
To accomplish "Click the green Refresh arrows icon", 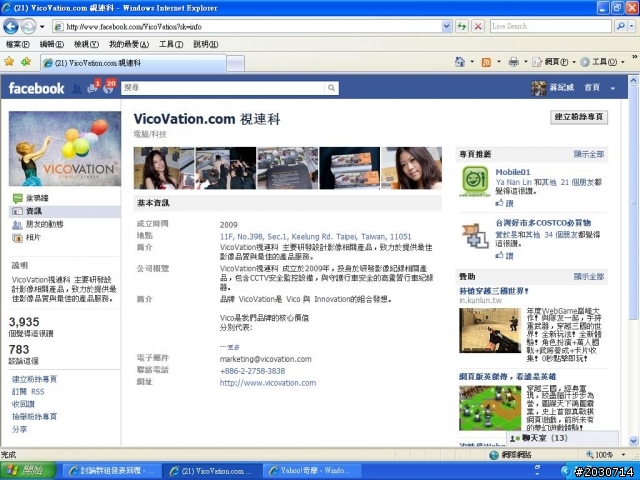I will click(x=462, y=27).
